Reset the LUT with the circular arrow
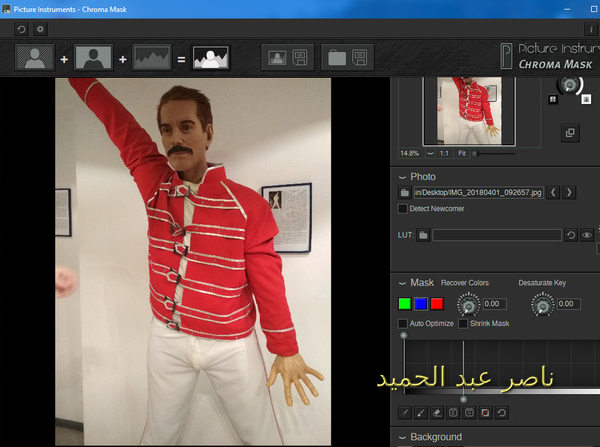This screenshot has width=600, height=447. coord(571,235)
